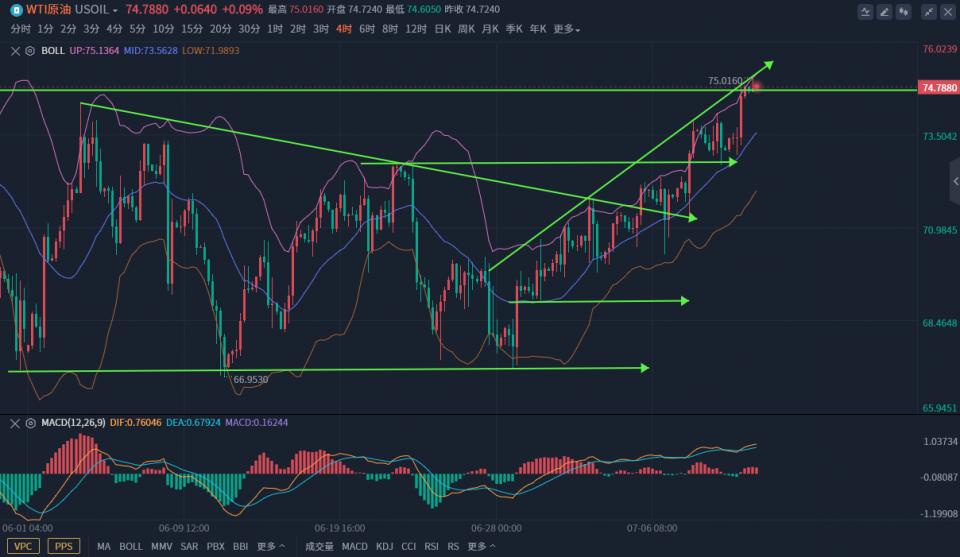Remove the BOLL indicator with its X icon
Screen dimensions: 960x557
(15, 51)
